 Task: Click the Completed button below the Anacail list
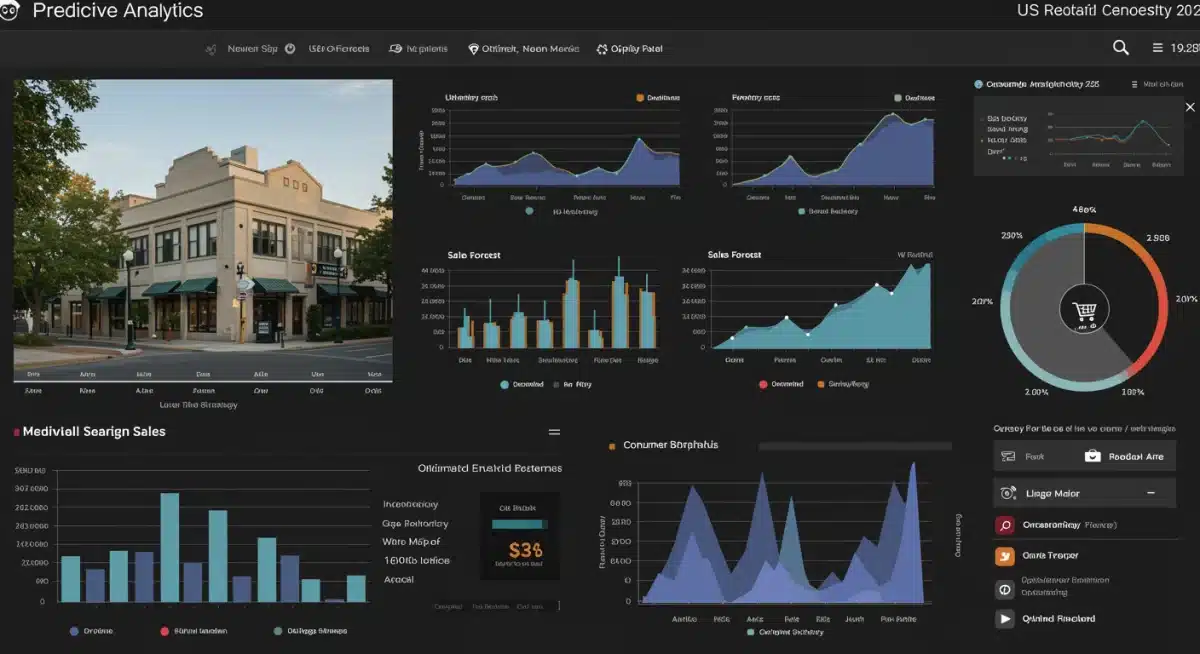point(446,606)
